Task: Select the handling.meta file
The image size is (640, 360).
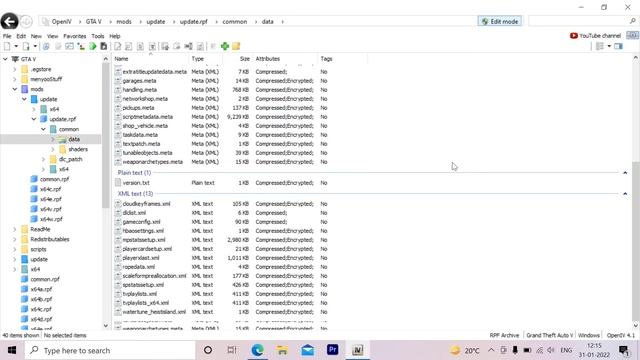Action: (x=140, y=90)
